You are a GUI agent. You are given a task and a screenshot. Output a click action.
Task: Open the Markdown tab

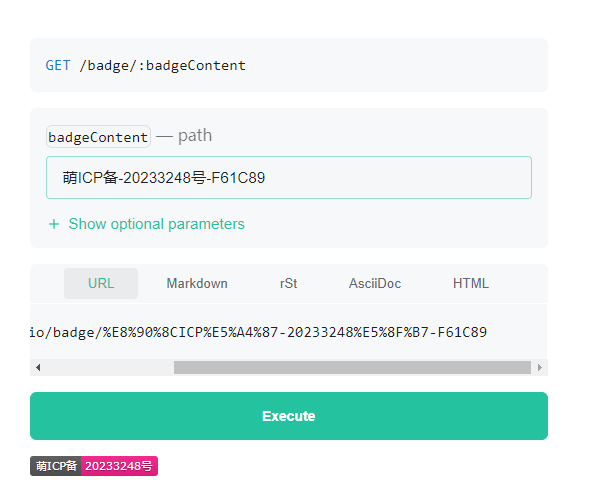(x=197, y=283)
